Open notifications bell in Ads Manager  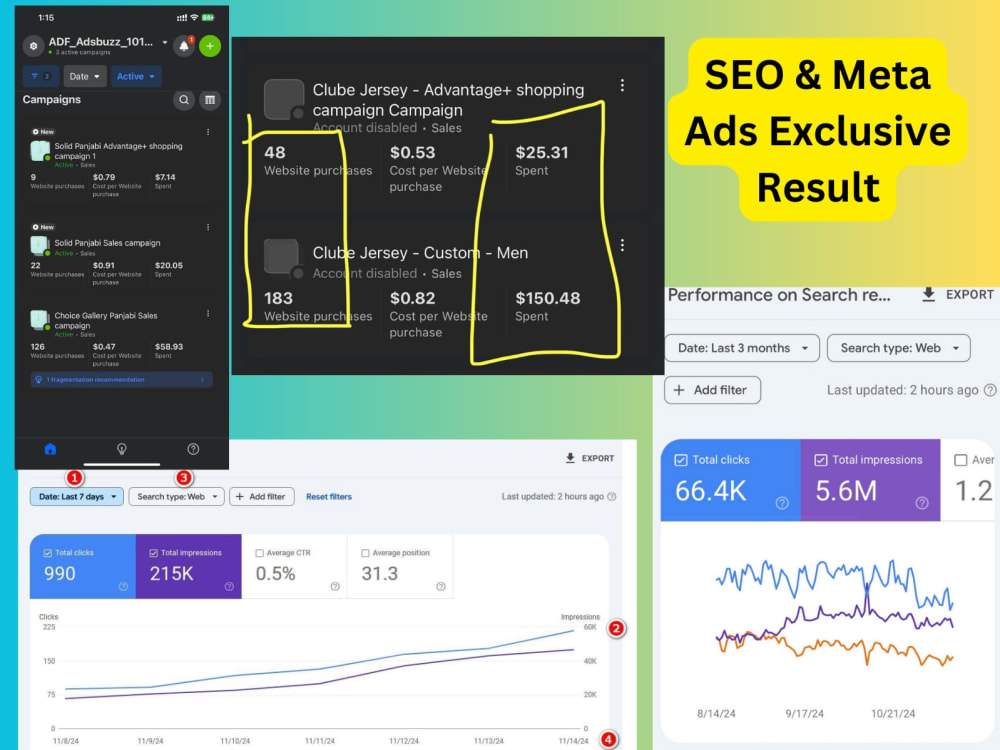(184, 46)
